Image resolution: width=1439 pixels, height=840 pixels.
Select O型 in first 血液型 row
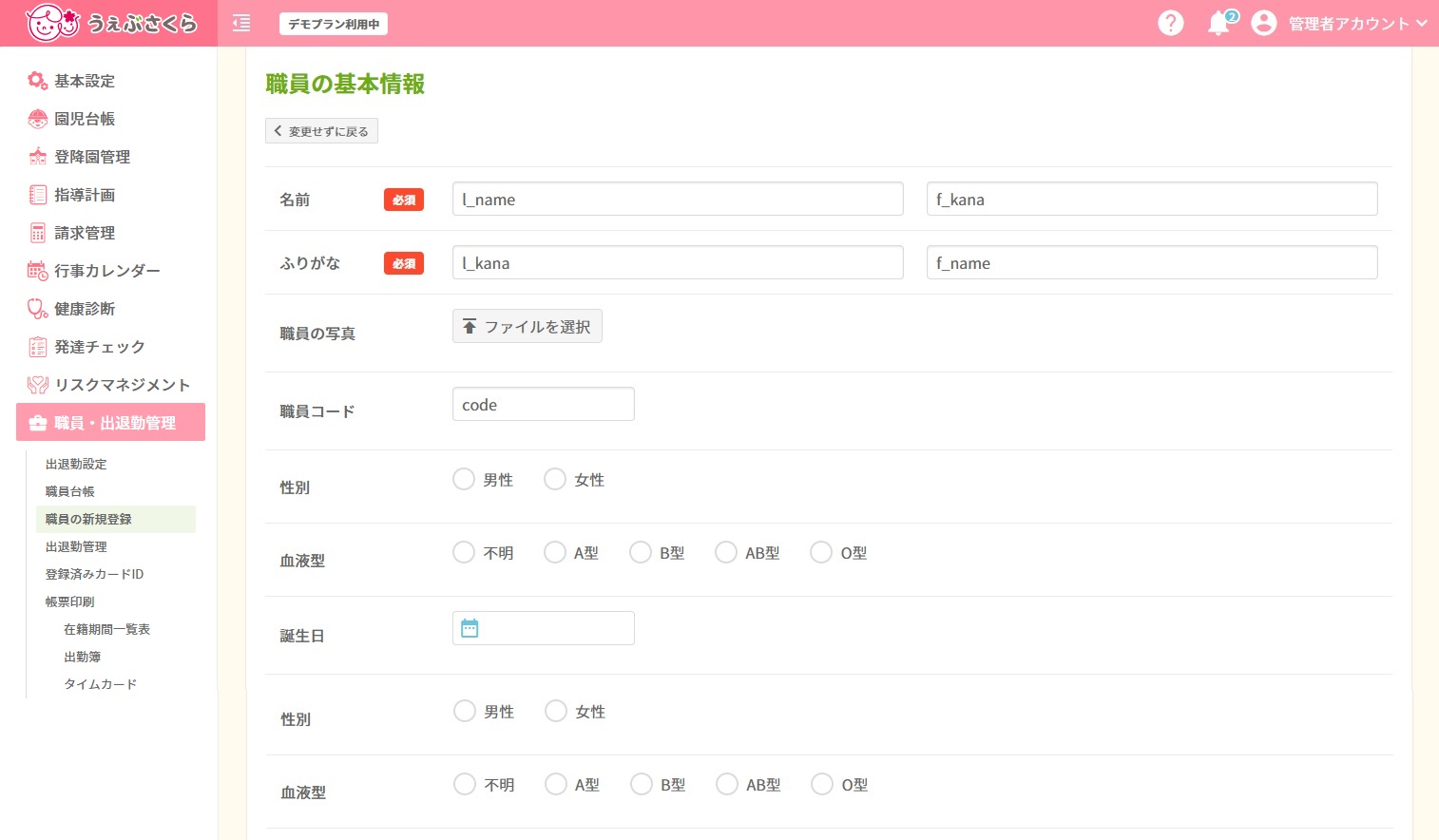point(821,552)
